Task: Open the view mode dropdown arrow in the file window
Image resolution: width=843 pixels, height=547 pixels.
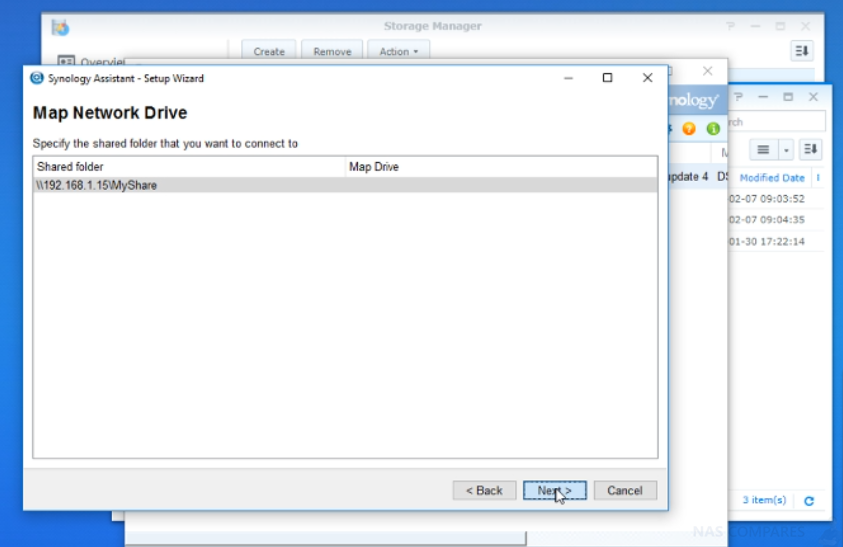Action: pos(786,150)
